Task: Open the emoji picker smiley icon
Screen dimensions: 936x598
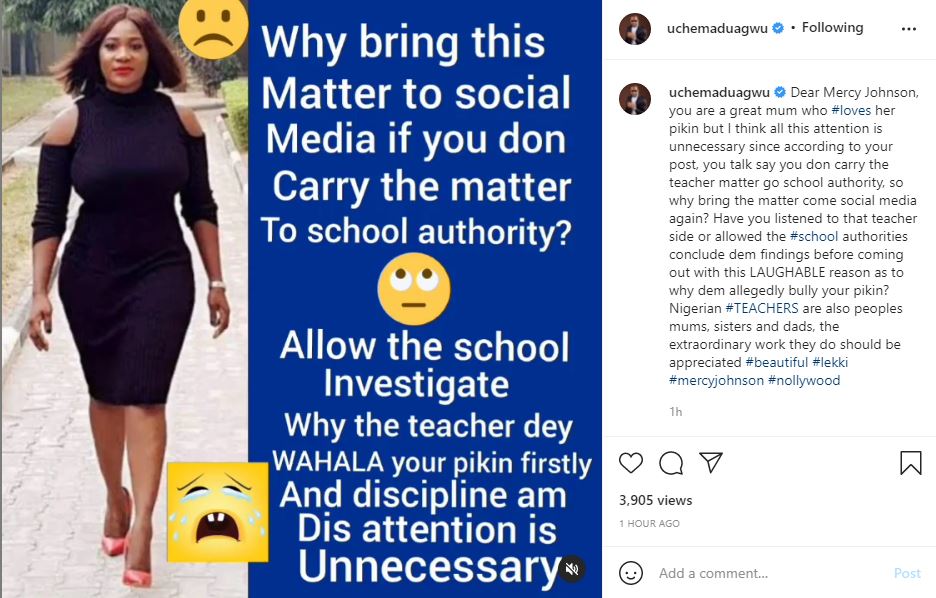Action: (630, 573)
